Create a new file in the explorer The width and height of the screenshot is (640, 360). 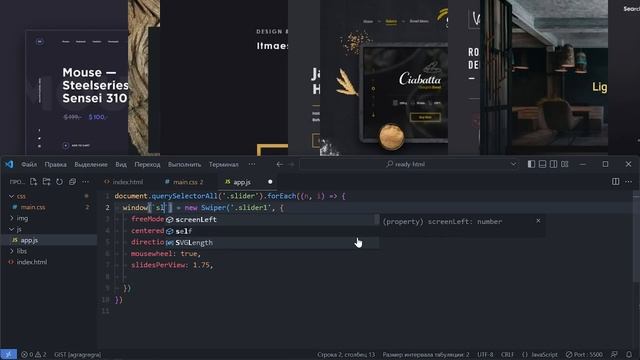33,182
